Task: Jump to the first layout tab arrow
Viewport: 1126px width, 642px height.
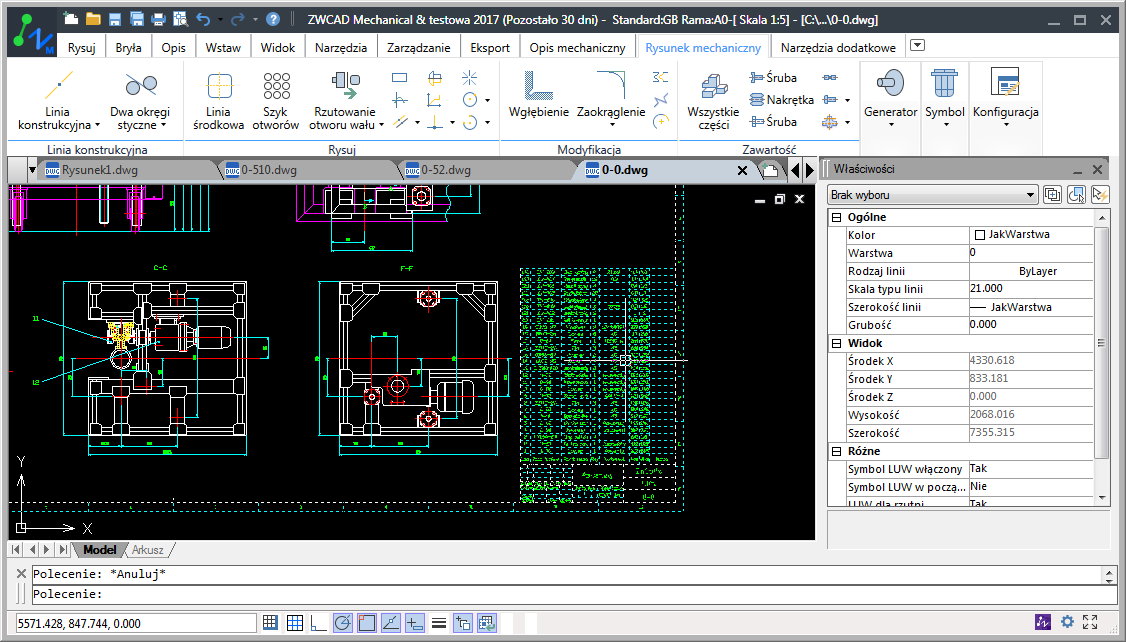Action: click(x=16, y=550)
